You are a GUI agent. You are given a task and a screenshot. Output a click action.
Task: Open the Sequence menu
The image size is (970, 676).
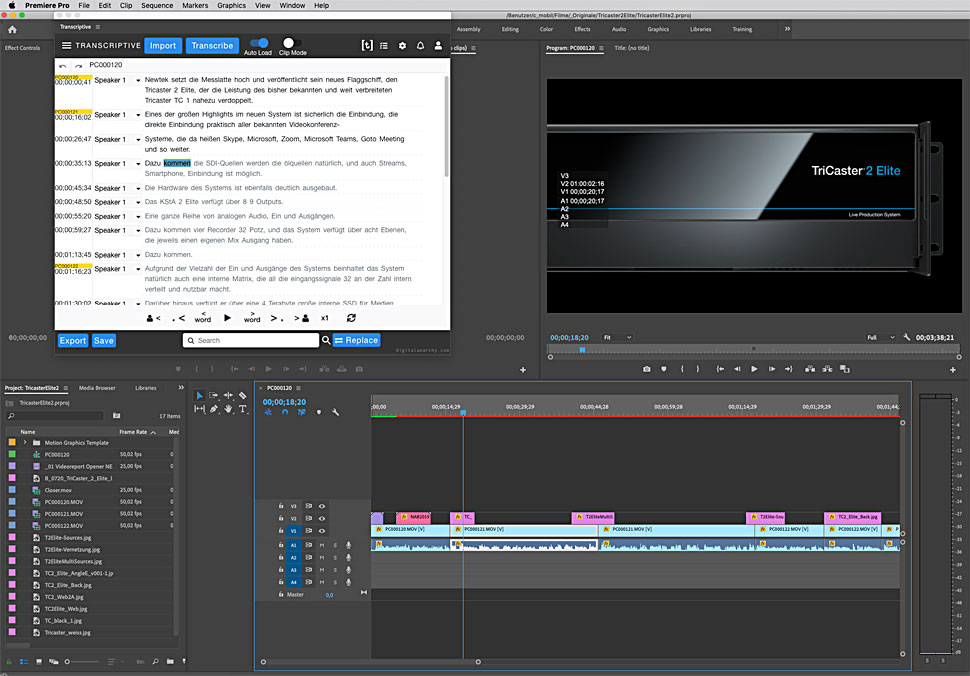tap(156, 5)
